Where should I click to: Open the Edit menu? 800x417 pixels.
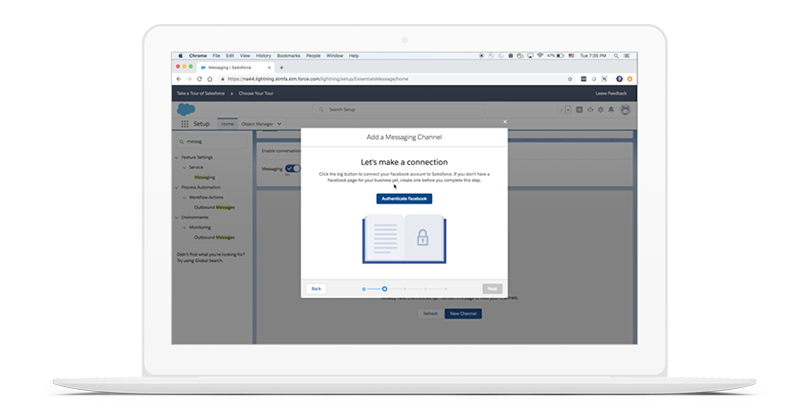[230, 56]
